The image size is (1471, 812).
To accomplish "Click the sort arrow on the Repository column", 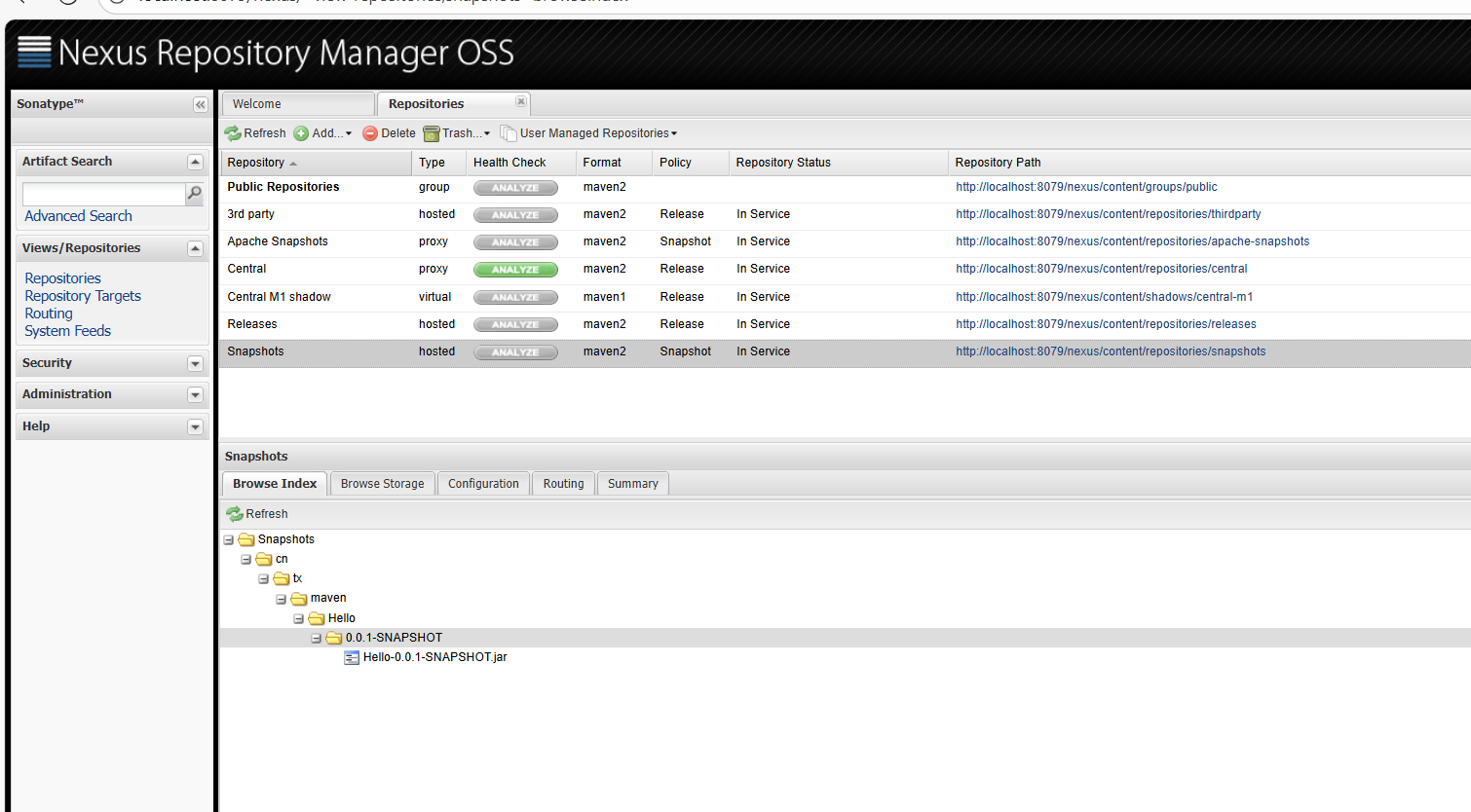I will pos(293,164).
